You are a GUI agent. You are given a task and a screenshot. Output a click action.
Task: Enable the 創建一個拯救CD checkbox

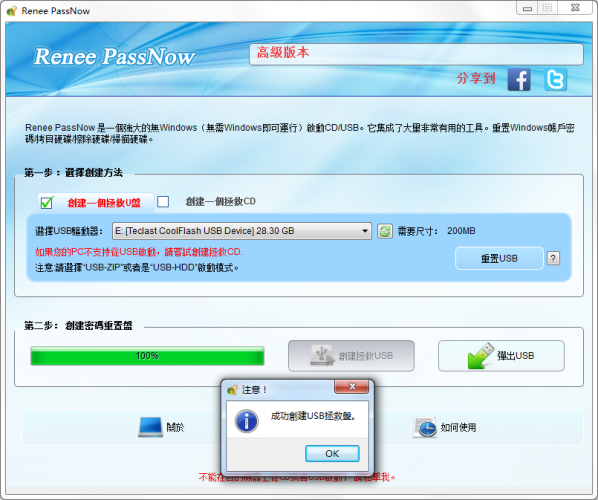[x=163, y=201]
